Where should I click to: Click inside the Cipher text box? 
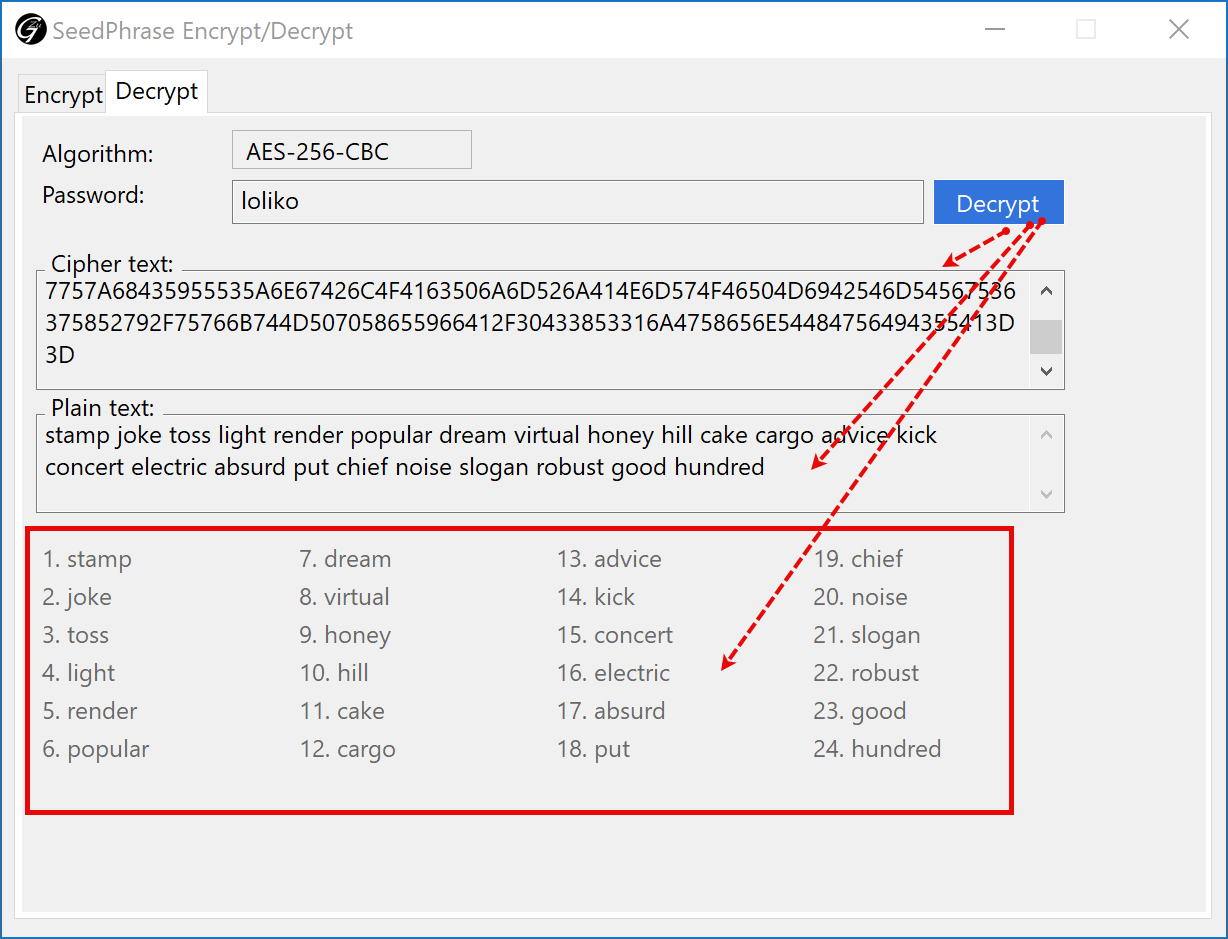[x=530, y=330]
